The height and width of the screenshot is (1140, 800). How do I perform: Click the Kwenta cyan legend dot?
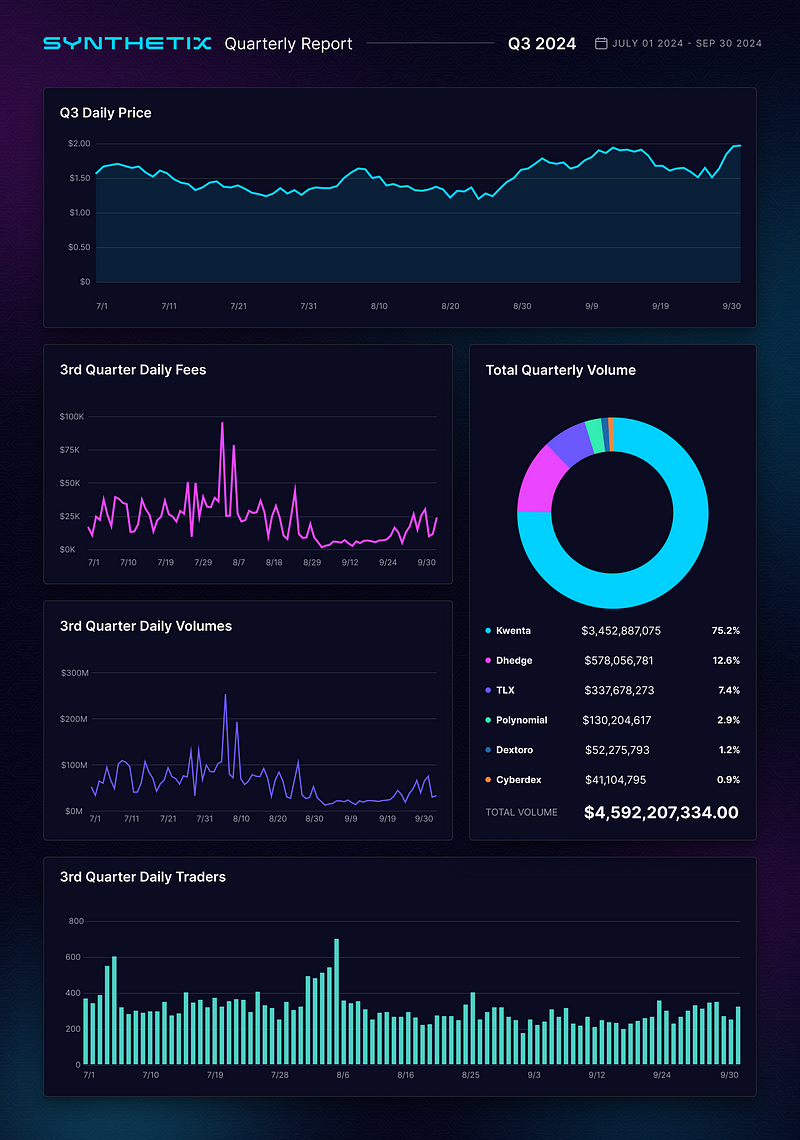point(488,631)
